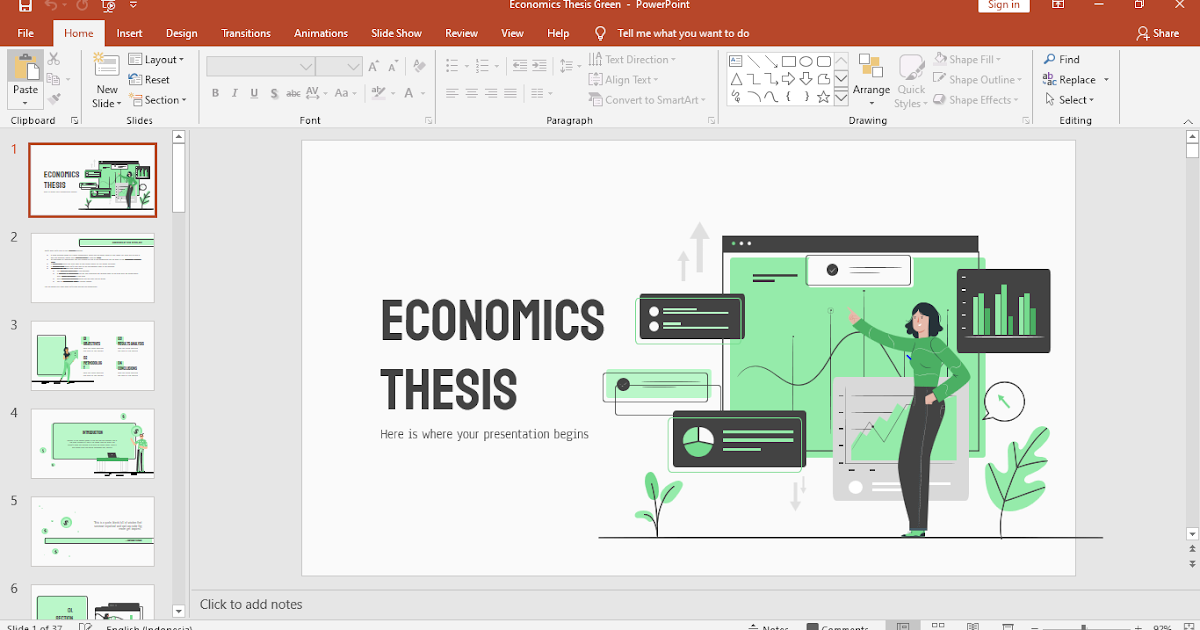Toggle bold formatting
Viewport: 1200px width, 630px height.
(215, 93)
